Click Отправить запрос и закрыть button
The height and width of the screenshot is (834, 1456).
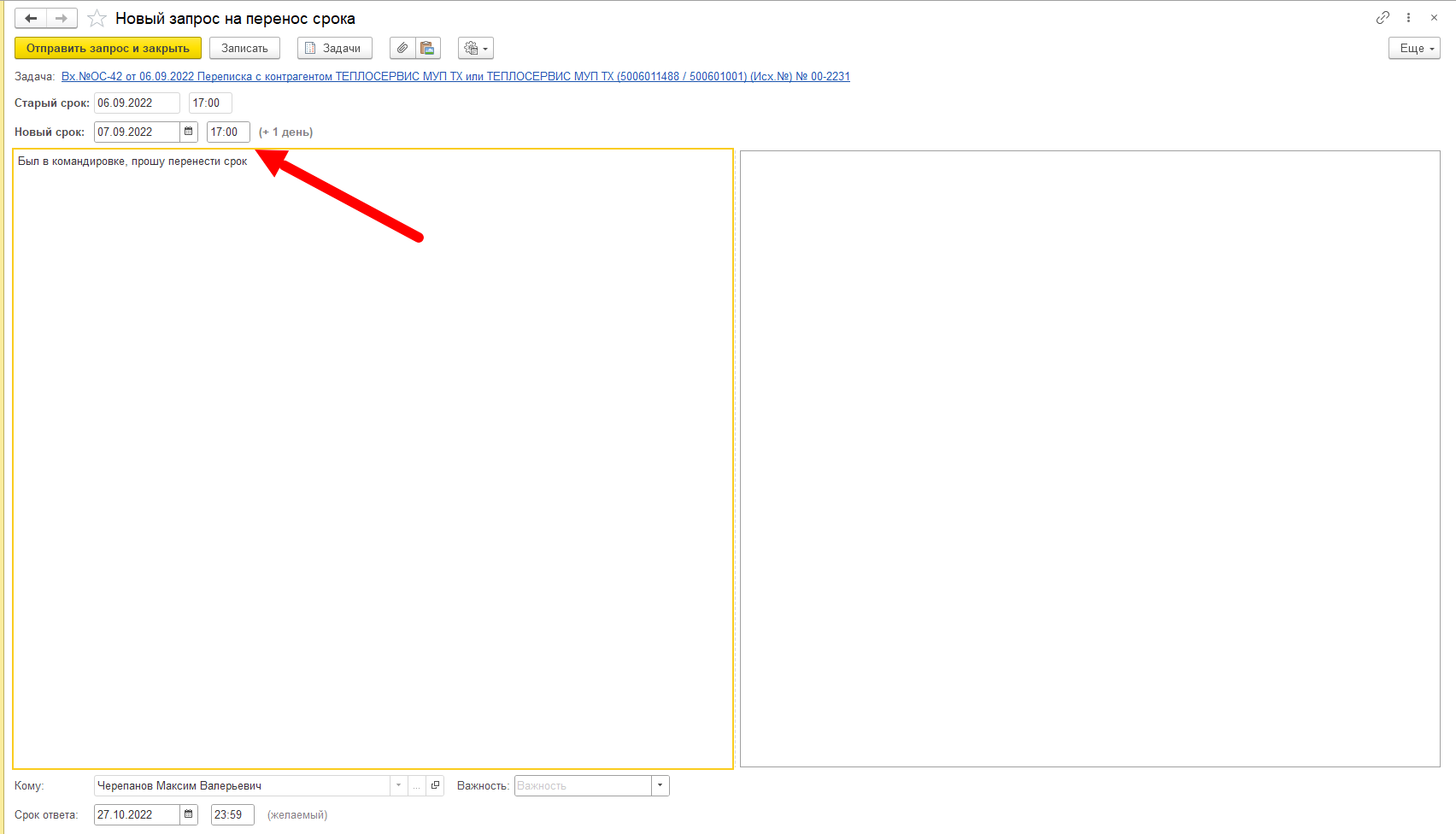[x=108, y=48]
